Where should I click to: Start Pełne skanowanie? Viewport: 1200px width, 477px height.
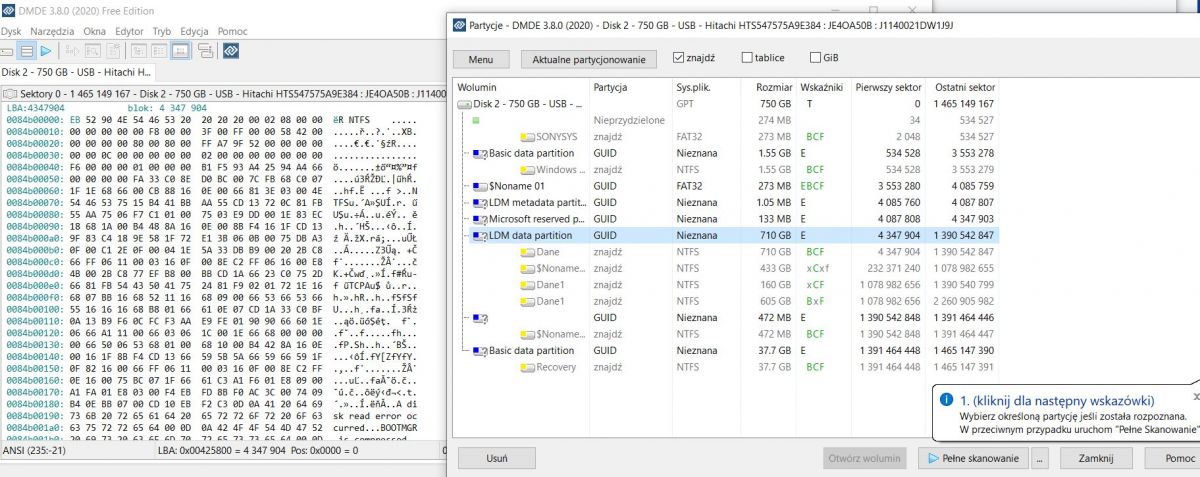click(x=973, y=459)
